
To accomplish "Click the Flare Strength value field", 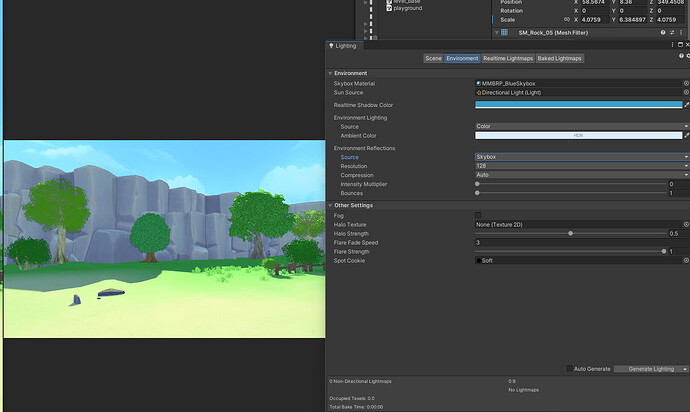I will (x=679, y=251).
